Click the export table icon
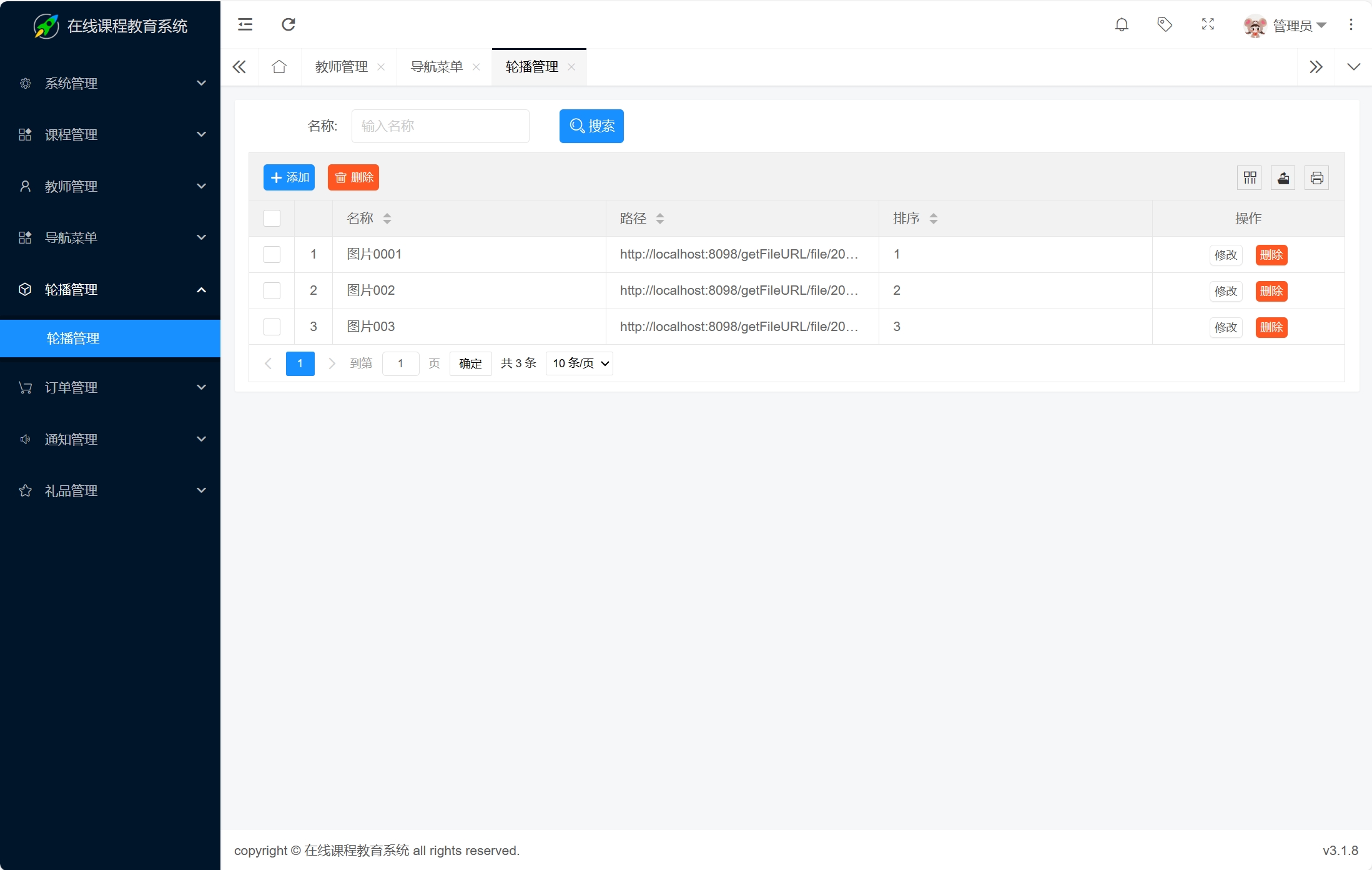This screenshot has height=870, width=1372. 1283,178
